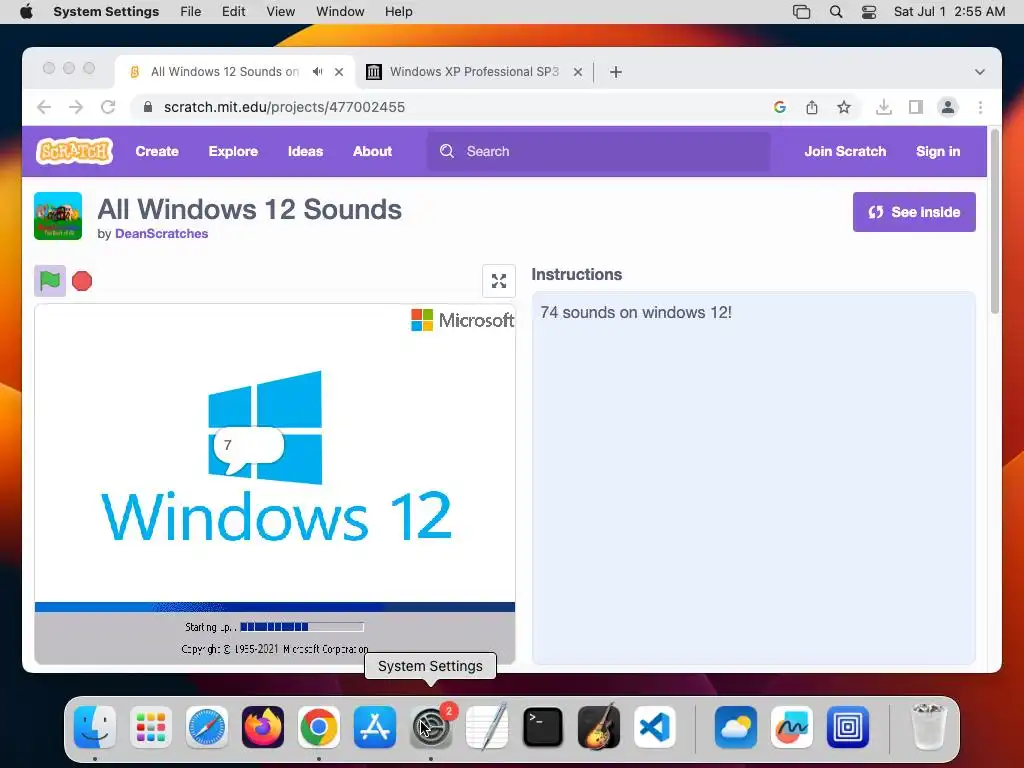Go back to previous page
1024x768 pixels.
[x=44, y=107]
